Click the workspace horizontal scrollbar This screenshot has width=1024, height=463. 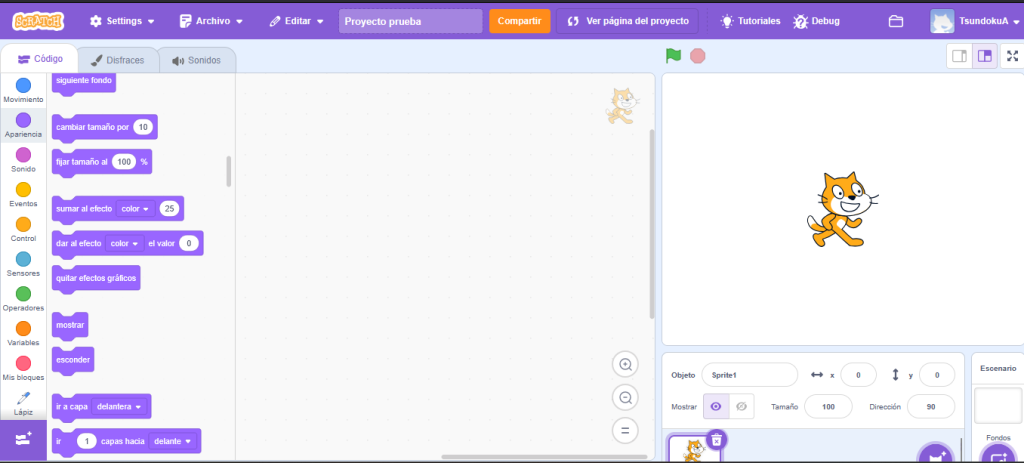[543, 457]
